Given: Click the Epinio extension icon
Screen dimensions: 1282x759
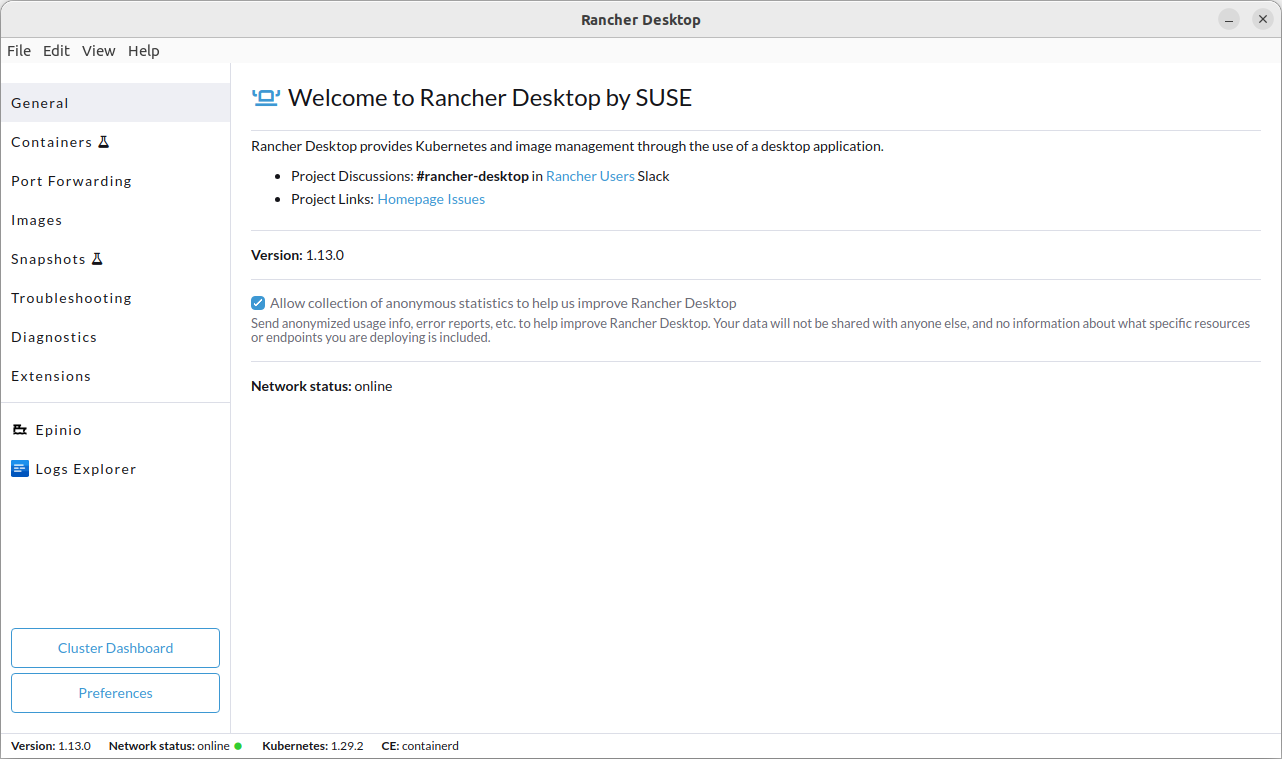Looking at the screenshot, I should click(20, 430).
